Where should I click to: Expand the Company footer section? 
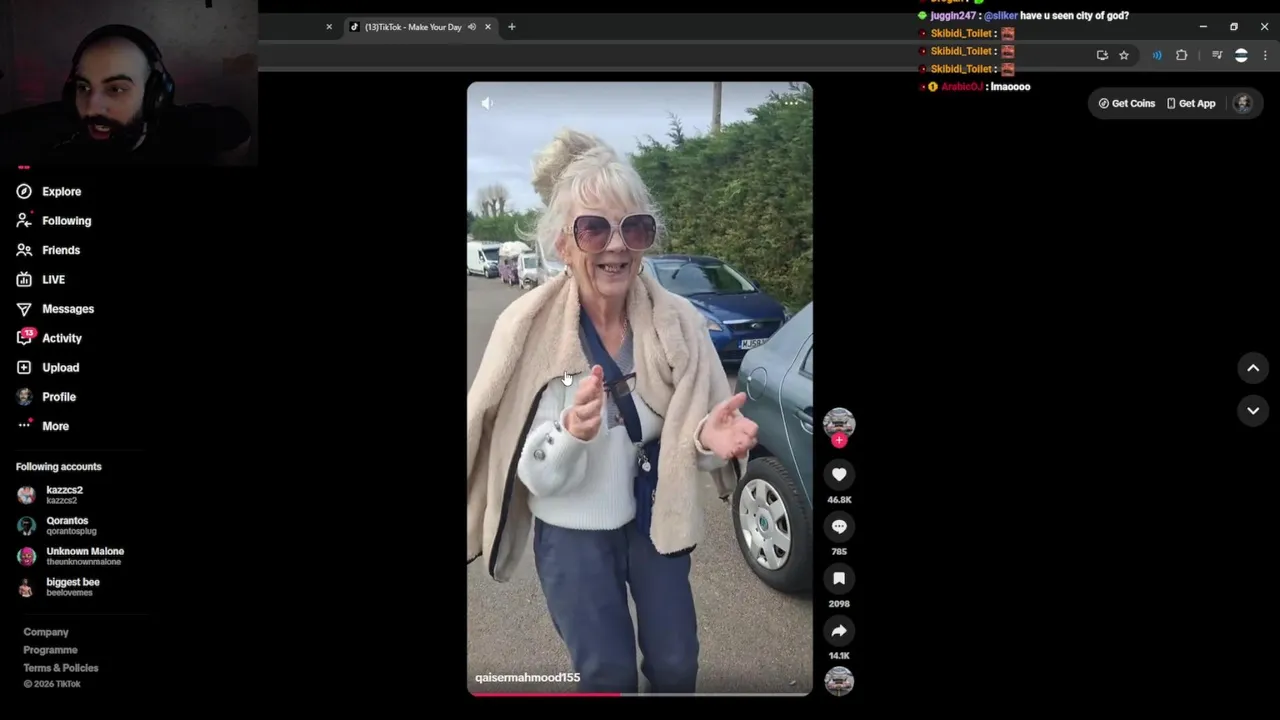click(x=46, y=632)
